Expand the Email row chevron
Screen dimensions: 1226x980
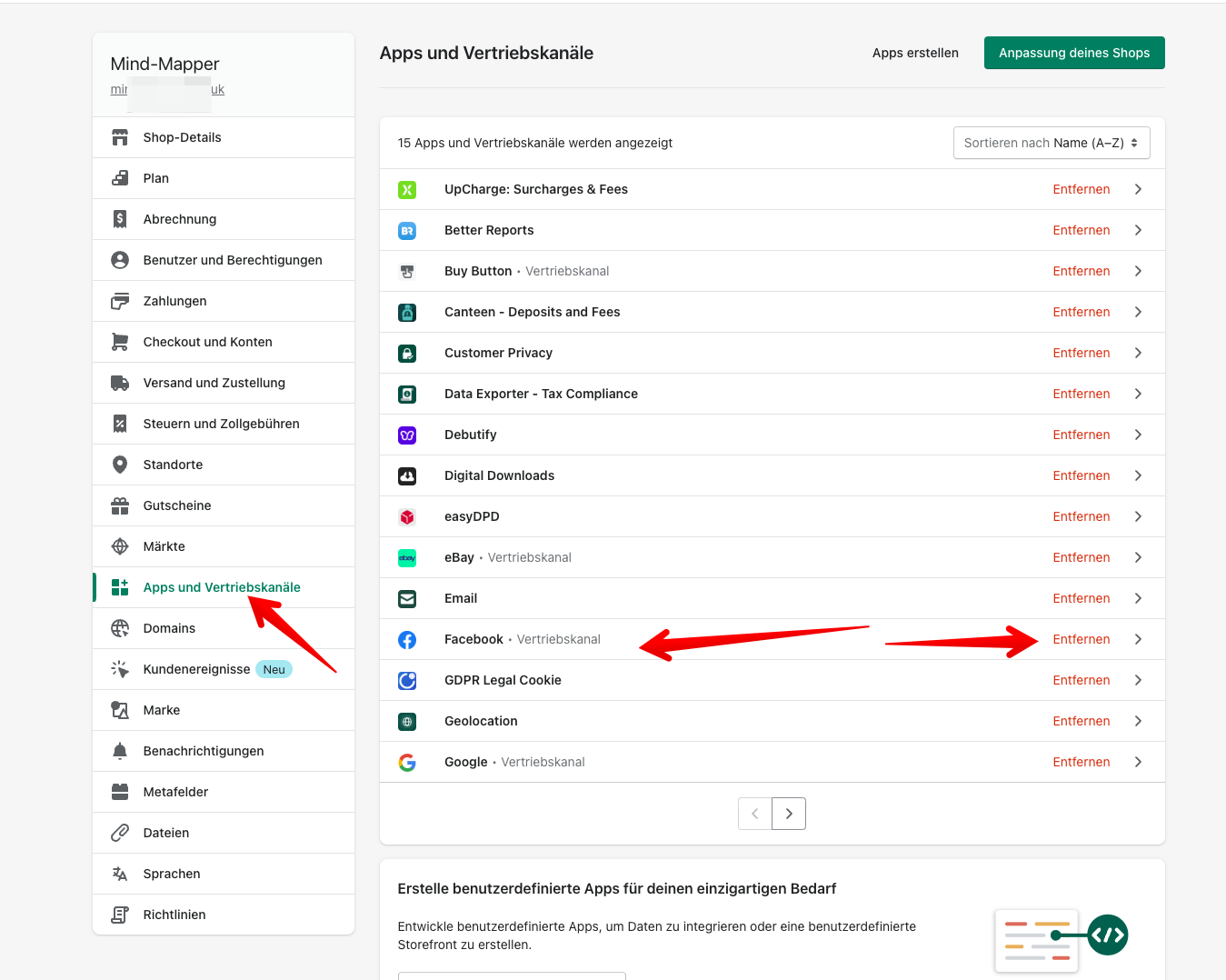(1138, 599)
